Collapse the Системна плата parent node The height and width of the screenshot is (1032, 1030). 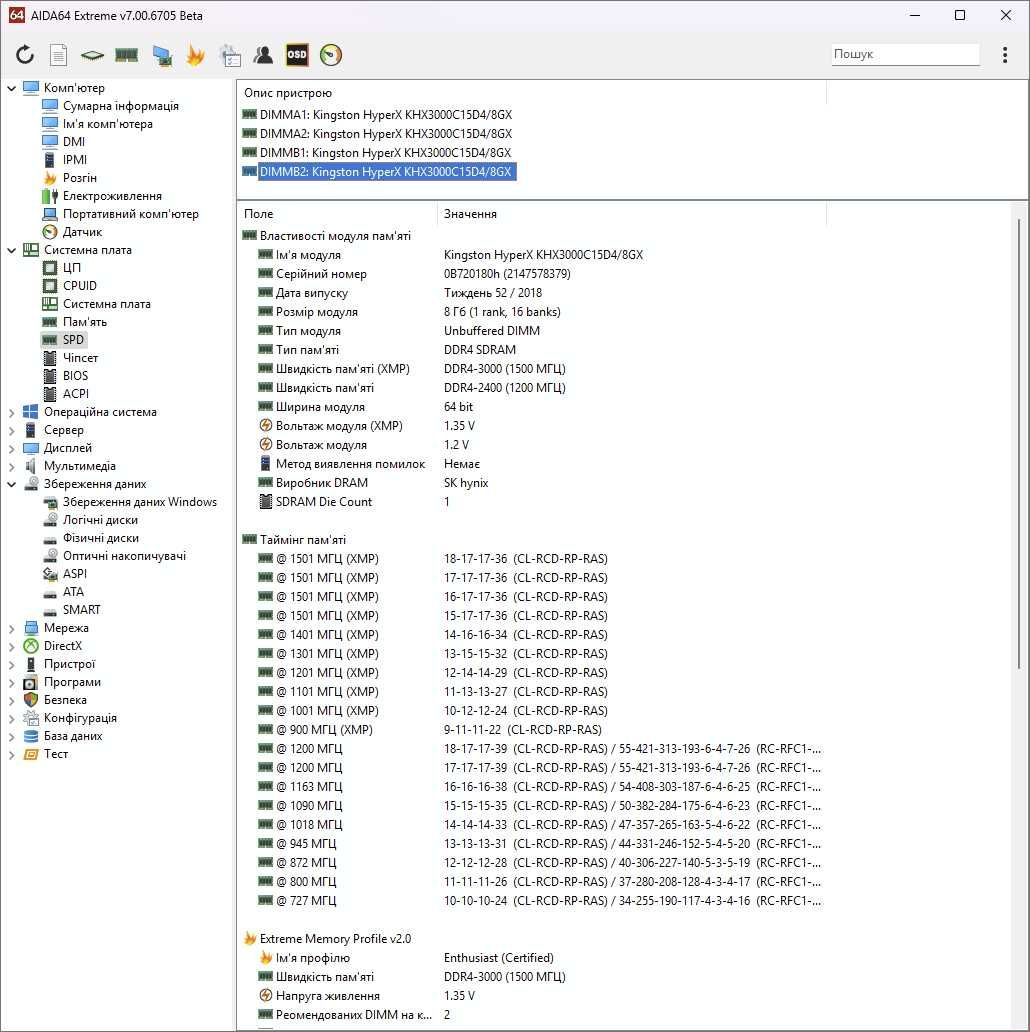tap(11, 250)
